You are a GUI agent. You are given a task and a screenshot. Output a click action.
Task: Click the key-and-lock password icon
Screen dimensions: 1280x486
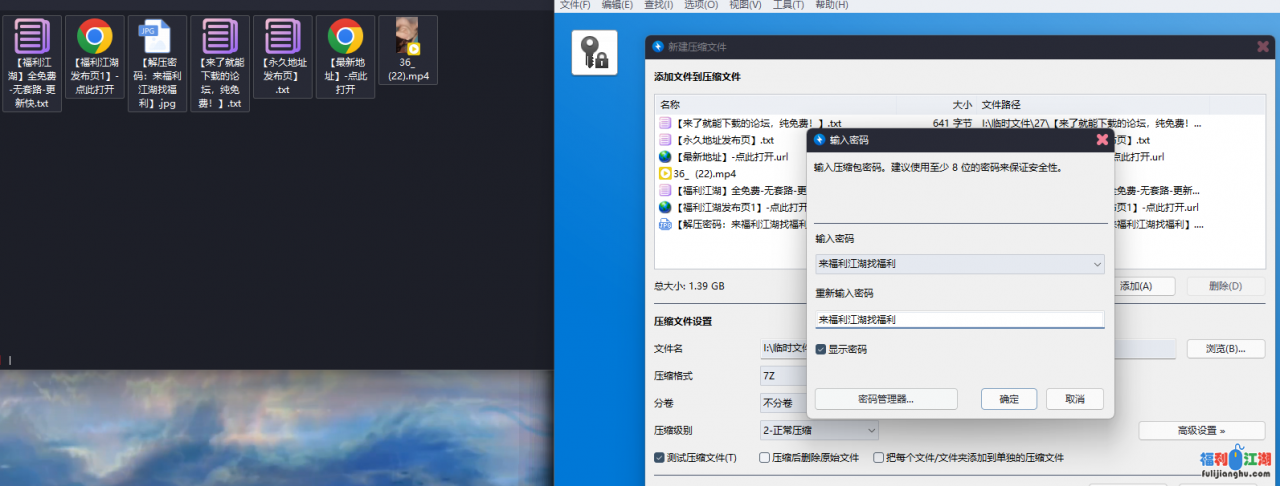coord(594,52)
